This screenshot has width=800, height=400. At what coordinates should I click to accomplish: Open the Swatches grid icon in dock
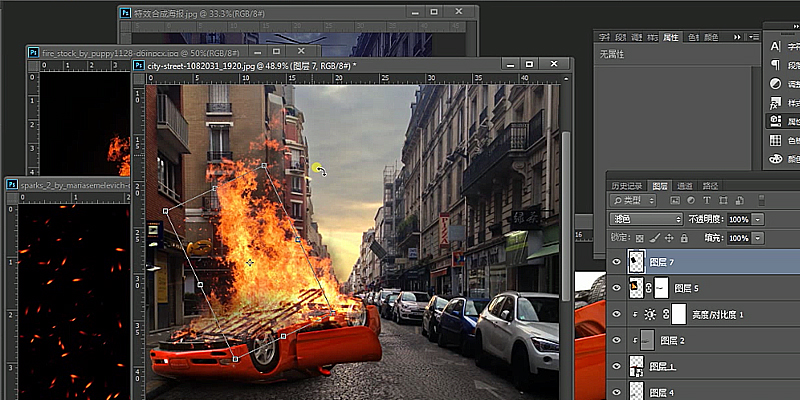coord(776,140)
